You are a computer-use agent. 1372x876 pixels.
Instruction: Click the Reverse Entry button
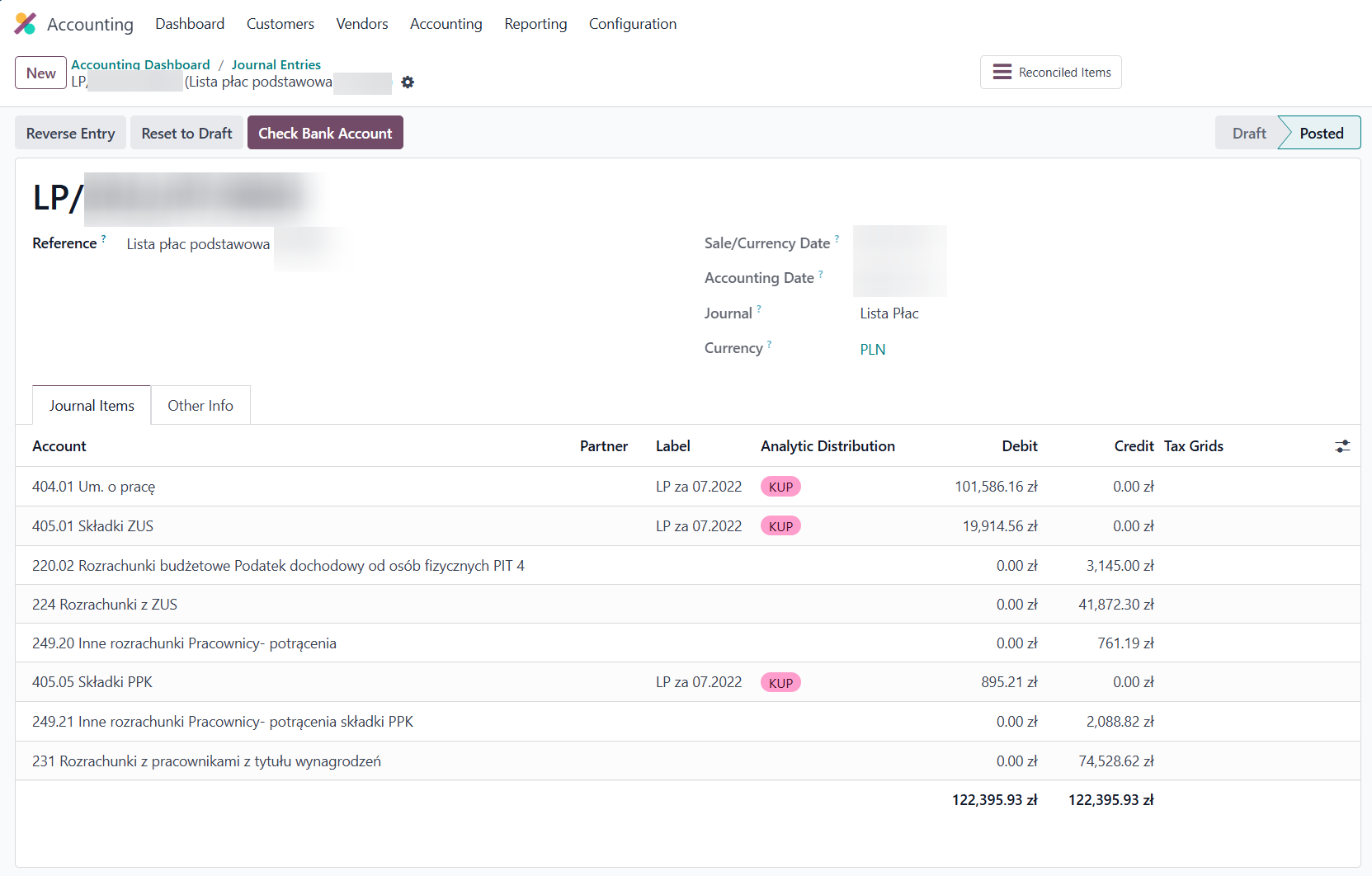70,134
